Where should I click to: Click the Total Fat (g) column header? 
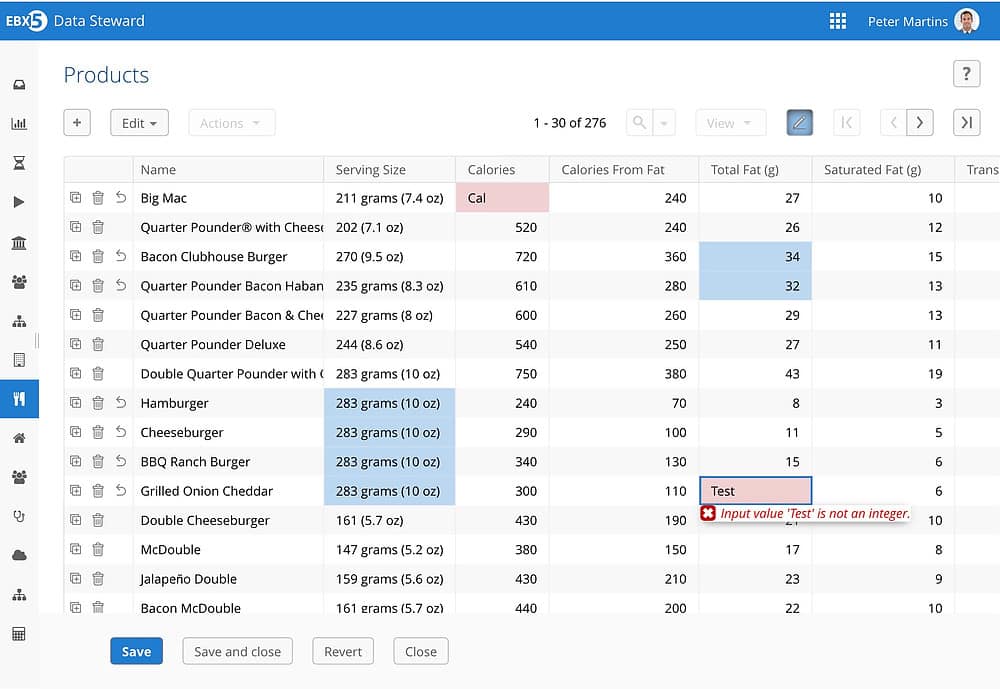click(755, 170)
